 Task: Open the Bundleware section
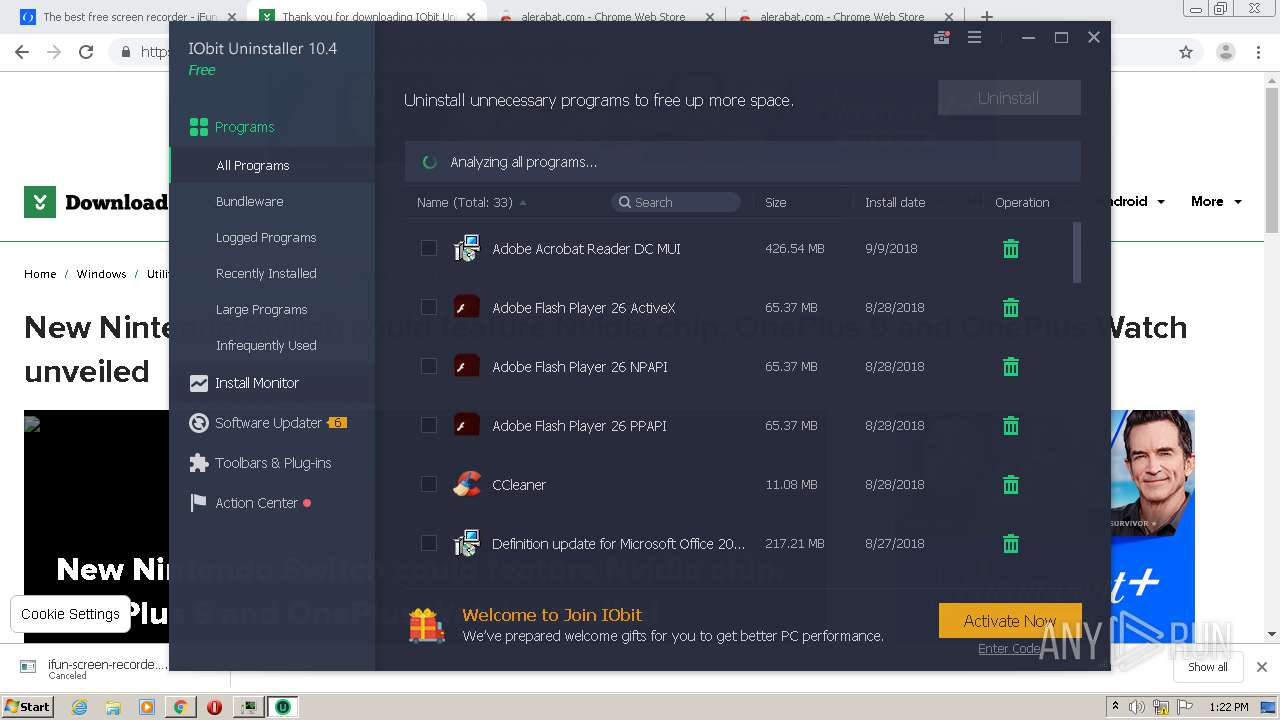(x=250, y=201)
